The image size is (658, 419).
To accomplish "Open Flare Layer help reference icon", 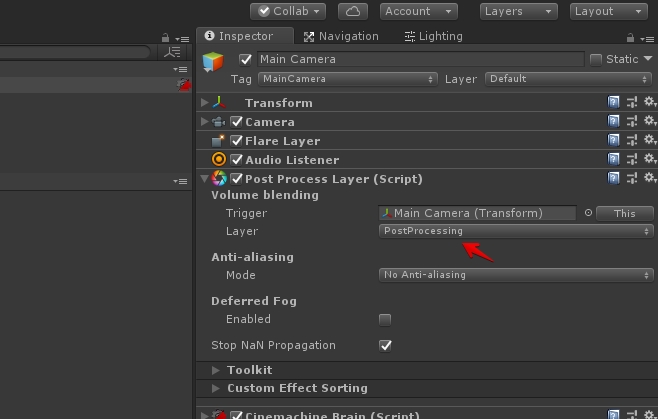I will pos(613,140).
